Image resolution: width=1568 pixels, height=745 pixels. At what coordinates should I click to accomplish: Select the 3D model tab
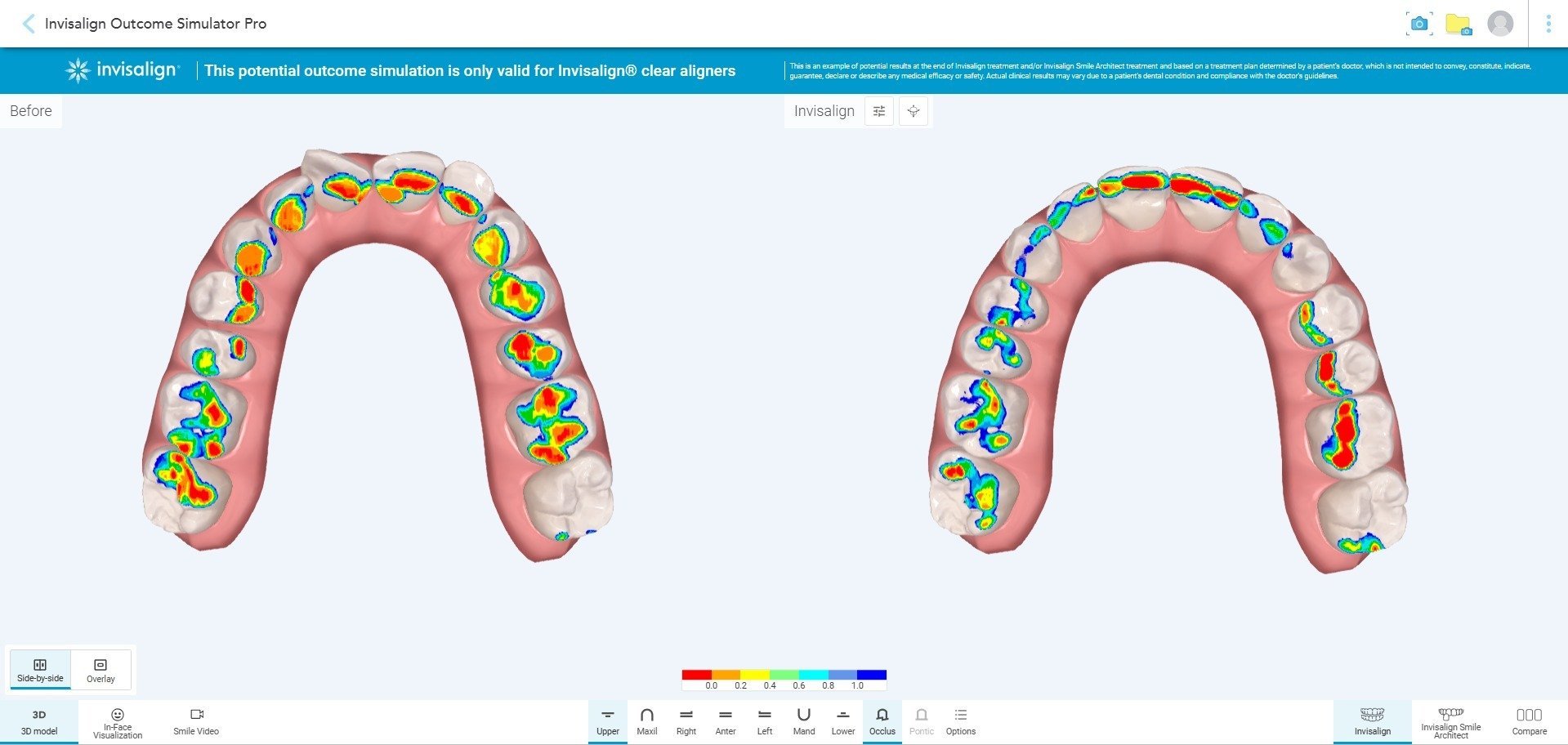(x=39, y=722)
